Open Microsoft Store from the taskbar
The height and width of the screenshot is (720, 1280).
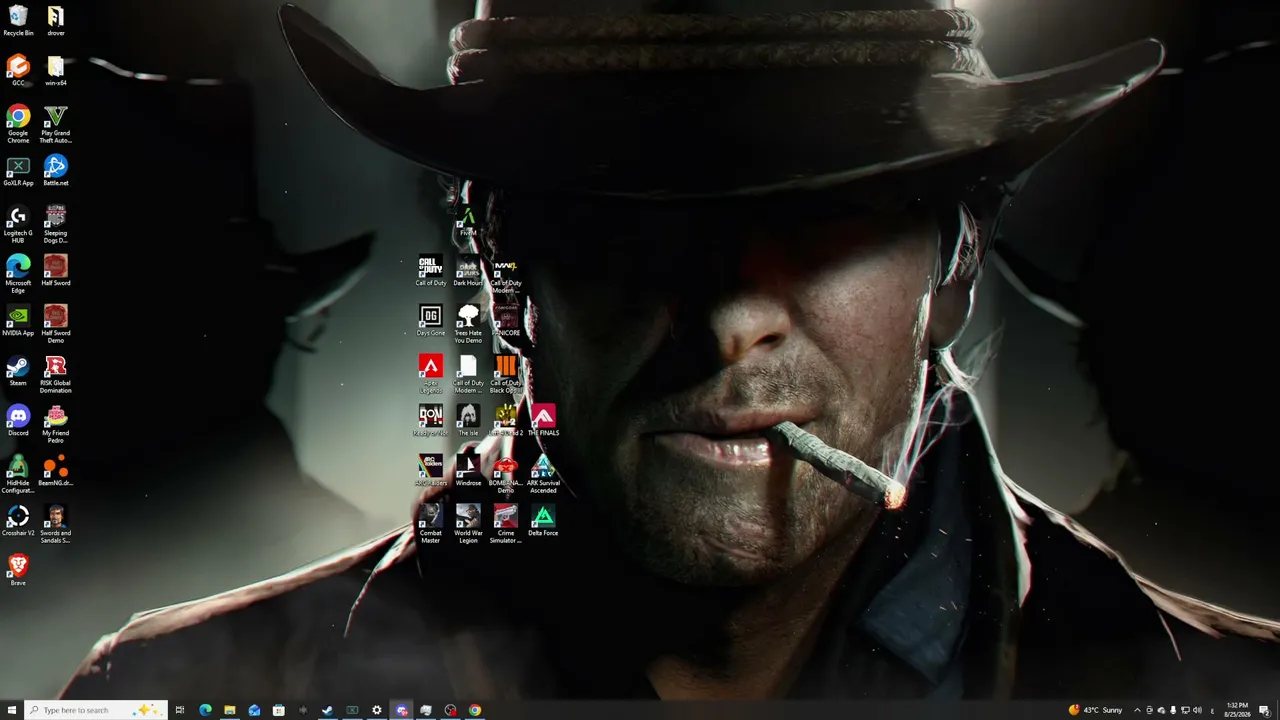tap(279, 710)
